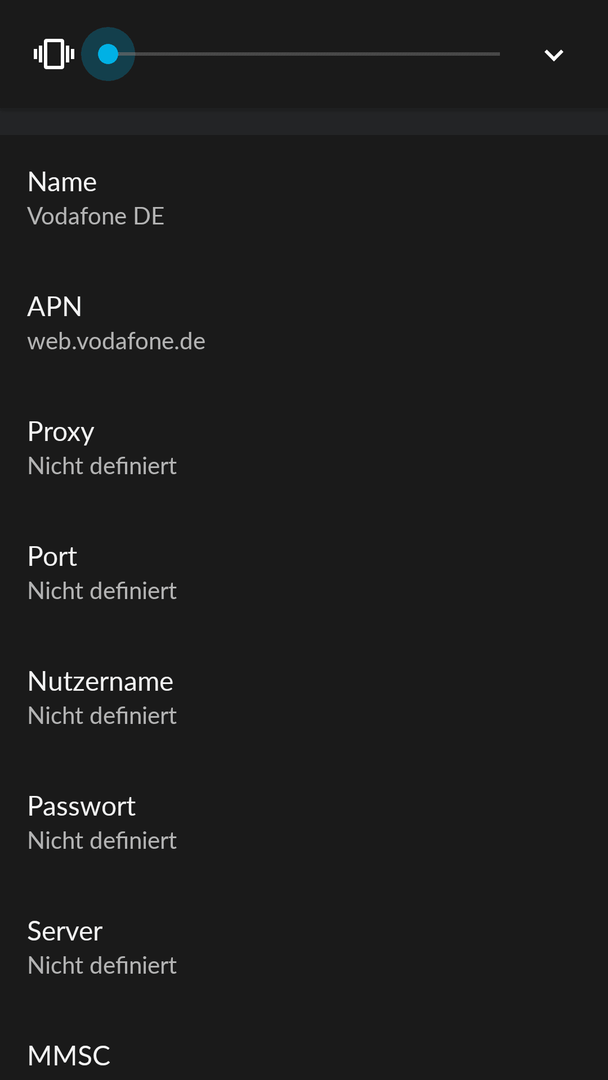Tap Nicht definiert under Nutzername
This screenshot has width=608, height=1080.
(x=102, y=716)
